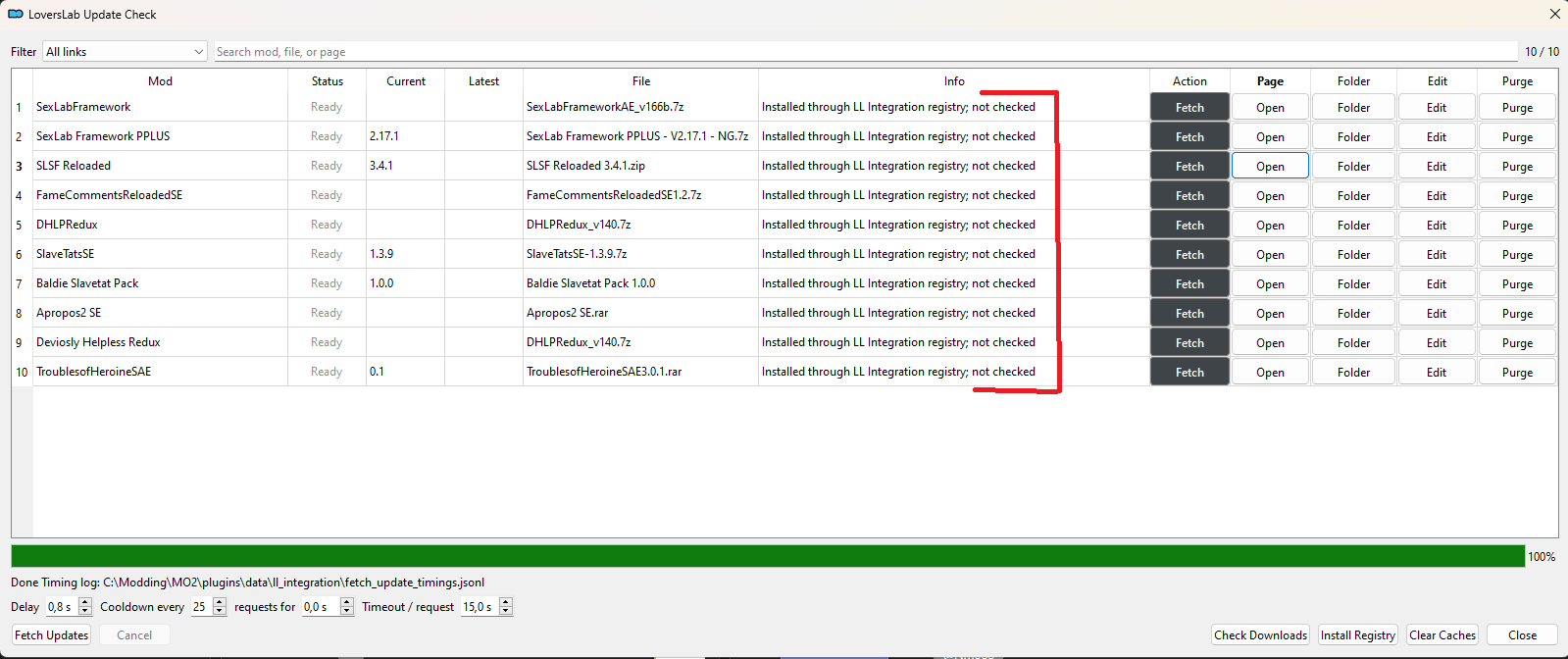Select row number 5 header

click(x=22, y=225)
